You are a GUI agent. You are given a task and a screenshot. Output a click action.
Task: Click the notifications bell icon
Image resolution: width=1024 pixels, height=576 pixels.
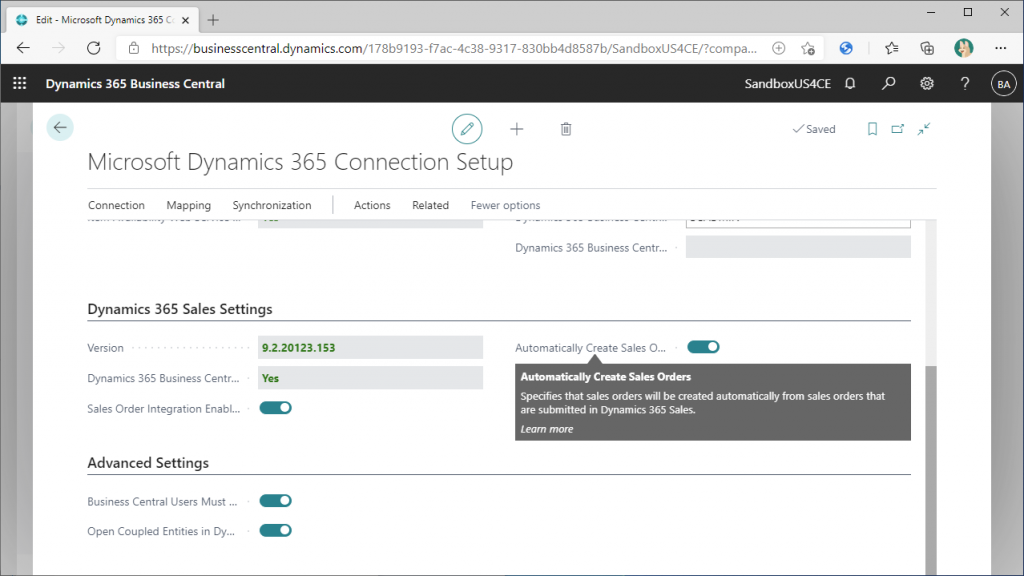[x=850, y=84]
